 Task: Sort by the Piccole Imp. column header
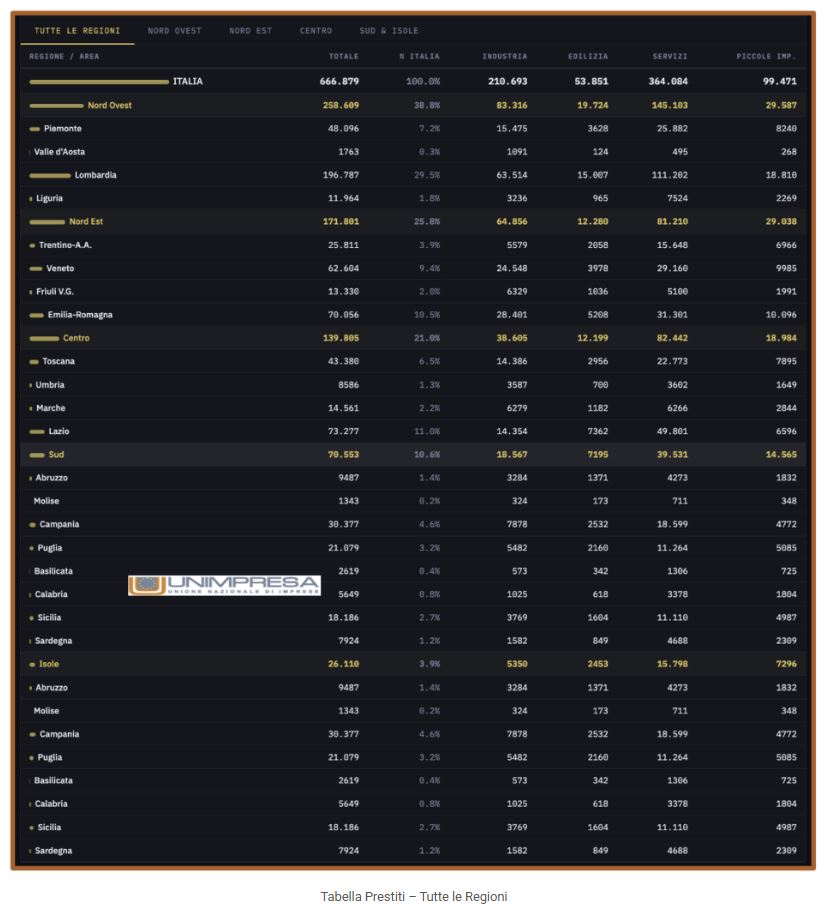pos(766,56)
